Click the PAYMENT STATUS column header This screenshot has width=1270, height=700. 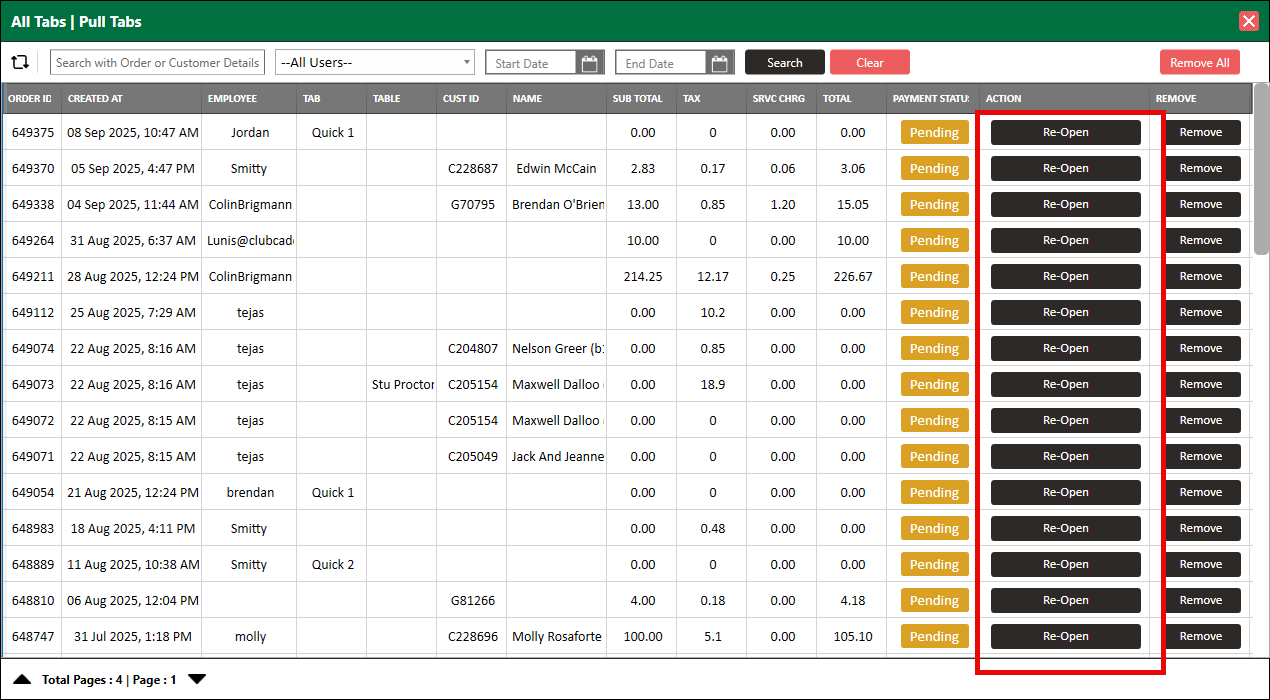pos(932,98)
